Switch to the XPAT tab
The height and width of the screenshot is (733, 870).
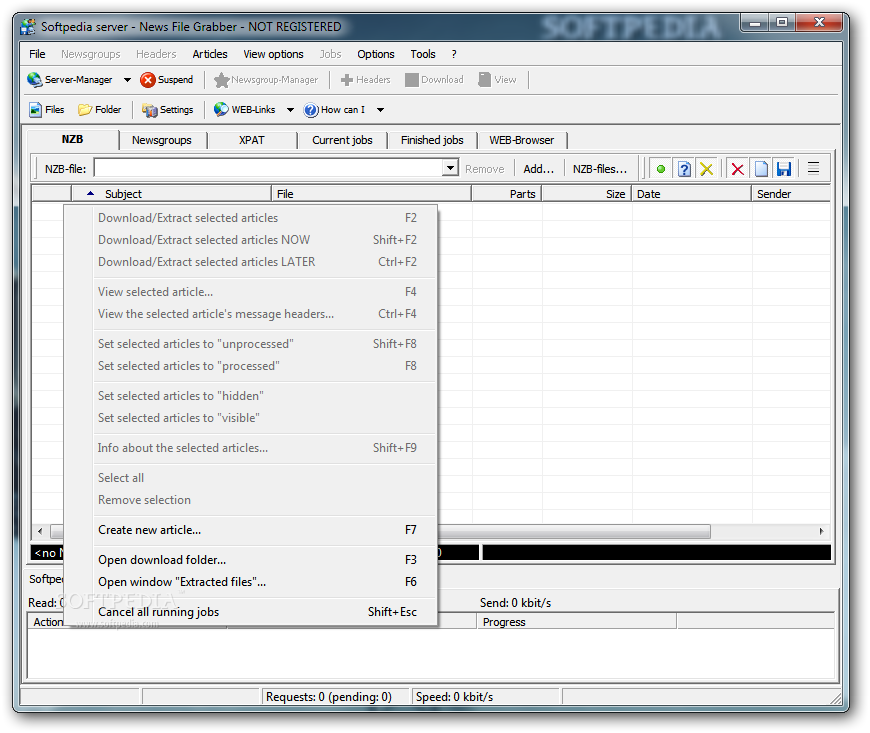coord(251,140)
